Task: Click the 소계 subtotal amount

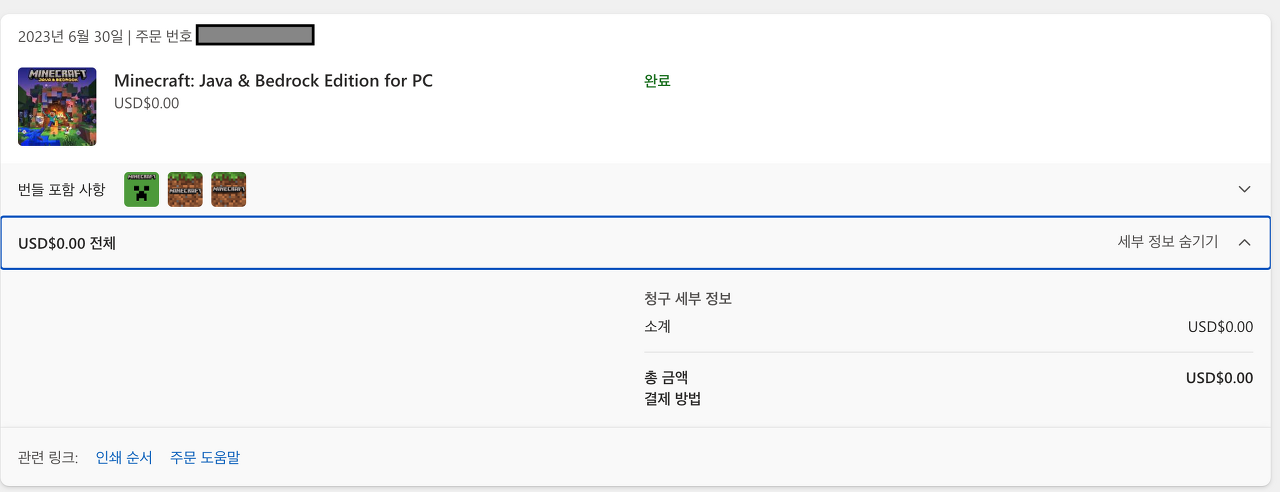Action: coord(1219,327)
